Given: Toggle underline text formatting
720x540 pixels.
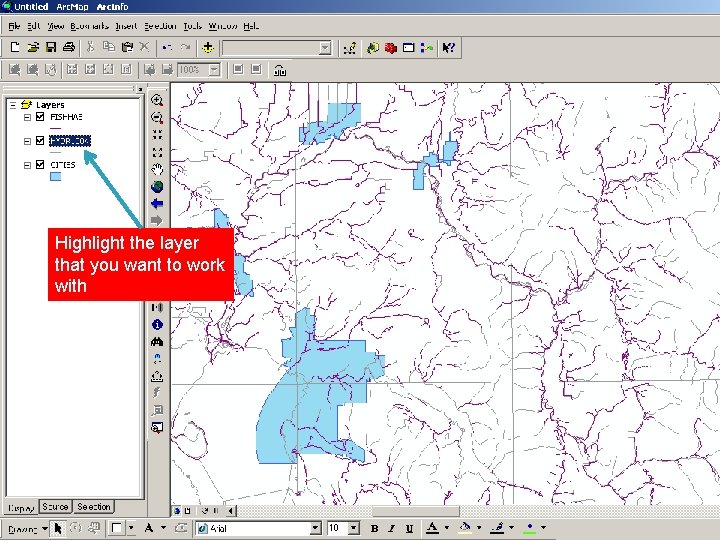Looking at the screenshot, I should coord(409,529).
